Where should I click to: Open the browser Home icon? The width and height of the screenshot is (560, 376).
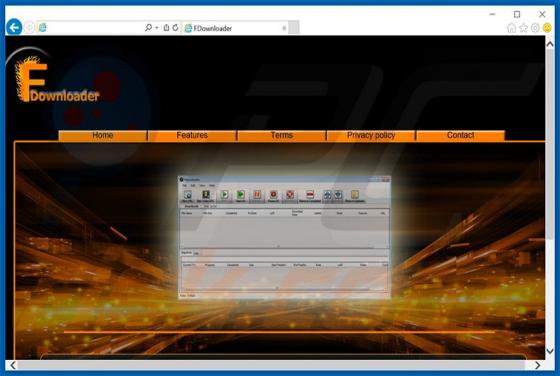[x=511, y=28]
